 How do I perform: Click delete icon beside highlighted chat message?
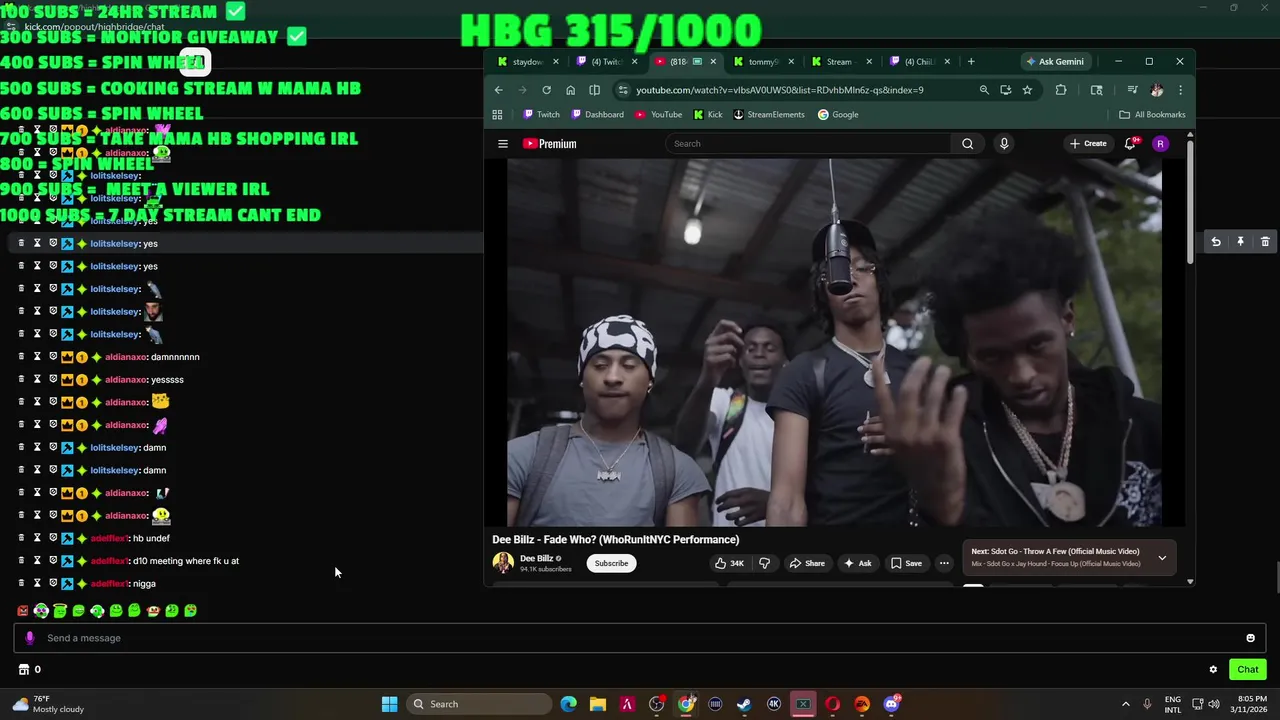[x=1265, y=242]
